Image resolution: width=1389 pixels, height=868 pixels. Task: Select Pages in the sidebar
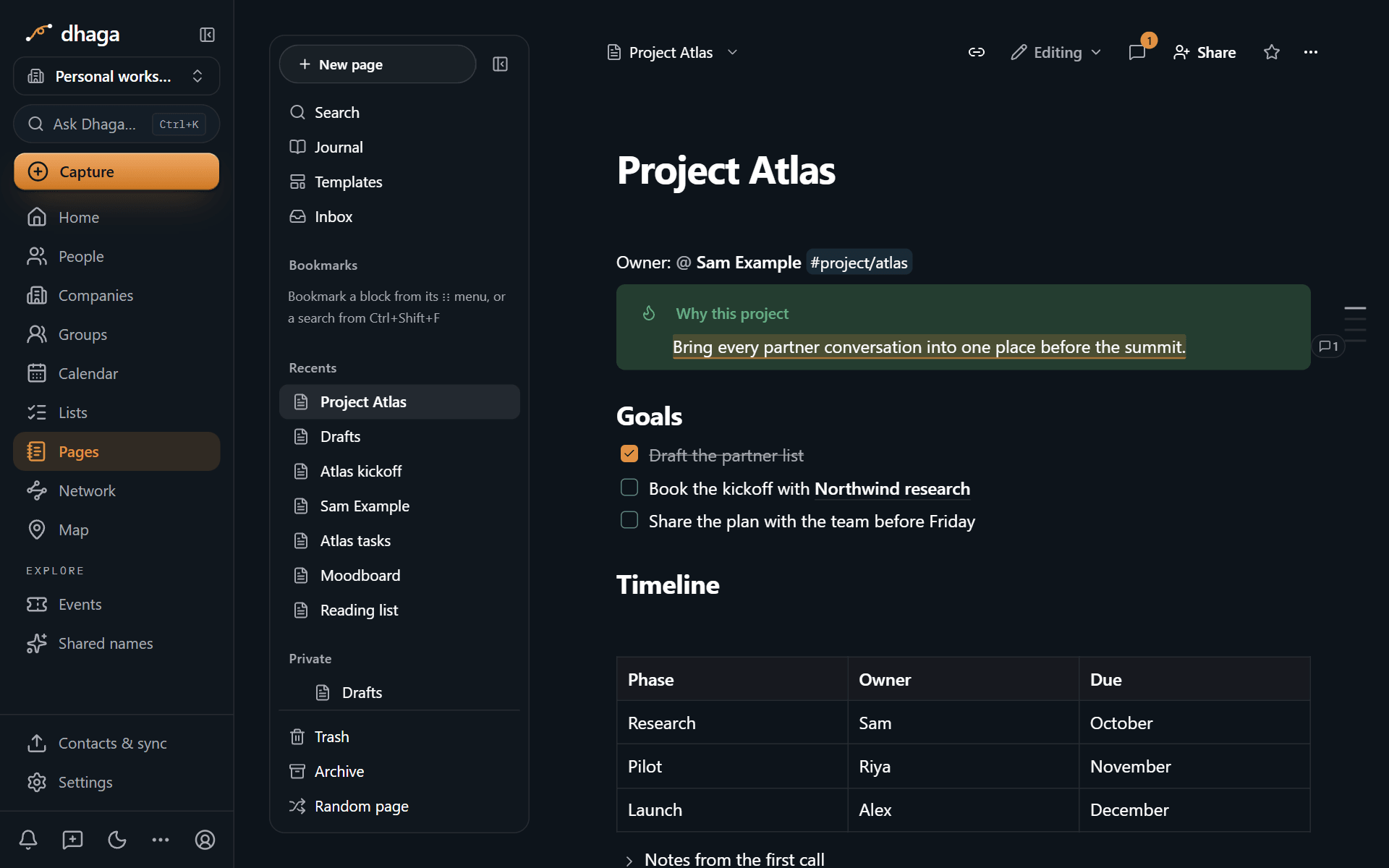[x=116, y=451]
